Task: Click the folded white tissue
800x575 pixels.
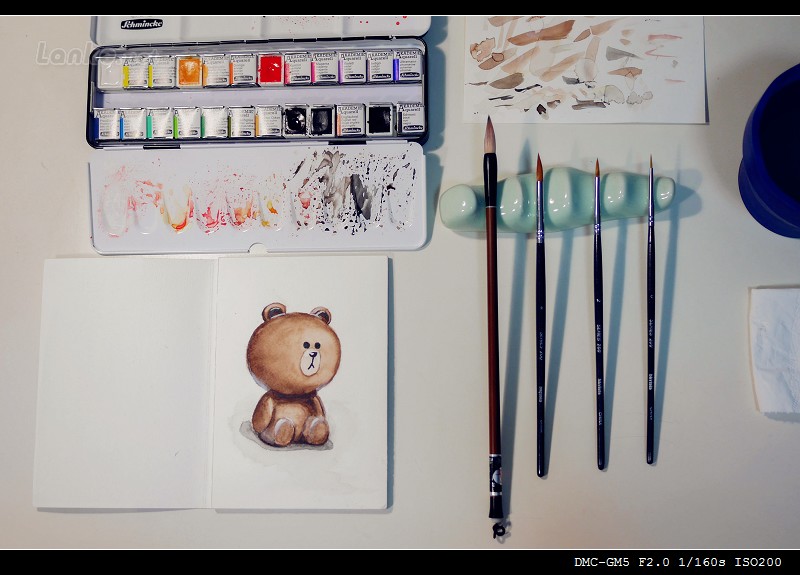Action: tap(775, 351)
